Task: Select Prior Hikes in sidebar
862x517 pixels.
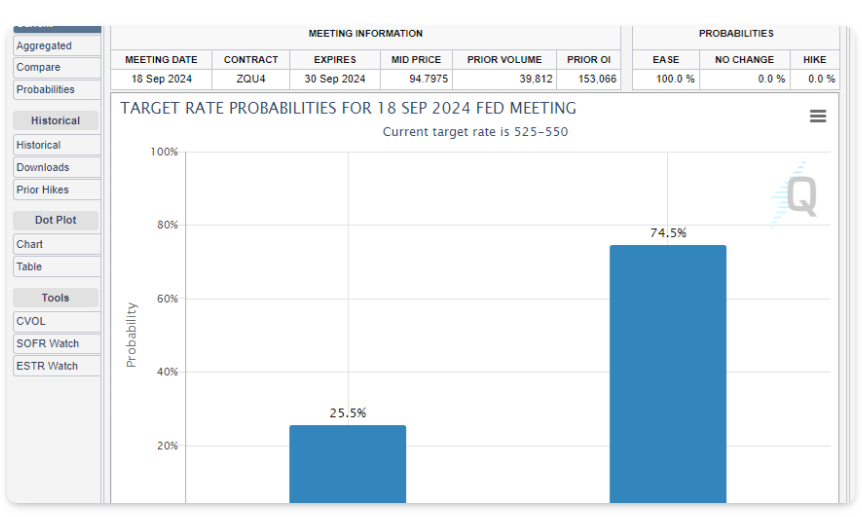Action: pos(56,190)
